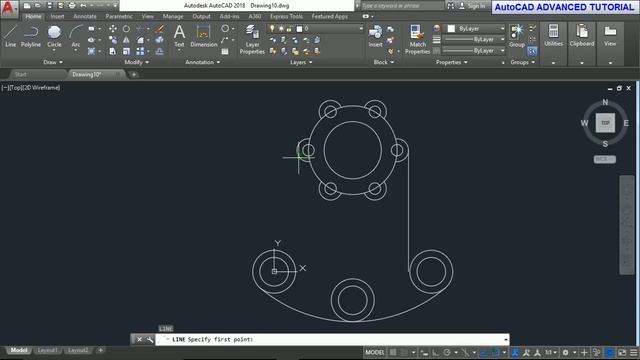Click the Plot printer icon in quick access

point(72,6)
